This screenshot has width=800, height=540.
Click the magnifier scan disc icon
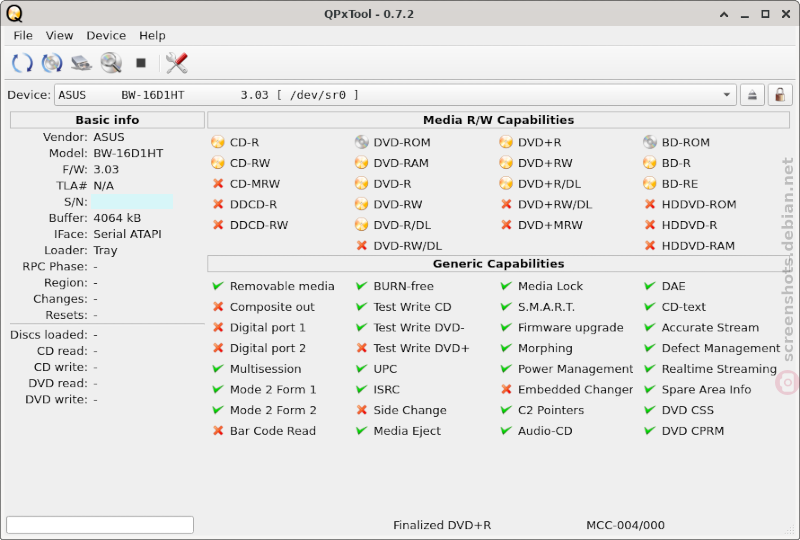pos(111,63)
